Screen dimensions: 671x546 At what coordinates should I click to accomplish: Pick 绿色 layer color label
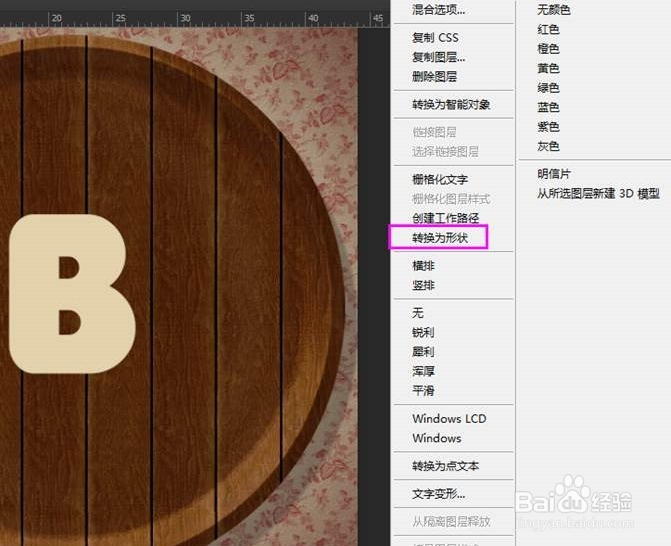tap(548, 88)
